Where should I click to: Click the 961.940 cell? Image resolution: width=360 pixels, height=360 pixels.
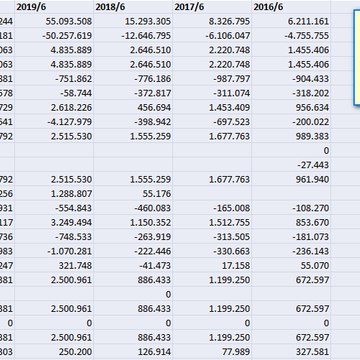(x=291, y=179)
